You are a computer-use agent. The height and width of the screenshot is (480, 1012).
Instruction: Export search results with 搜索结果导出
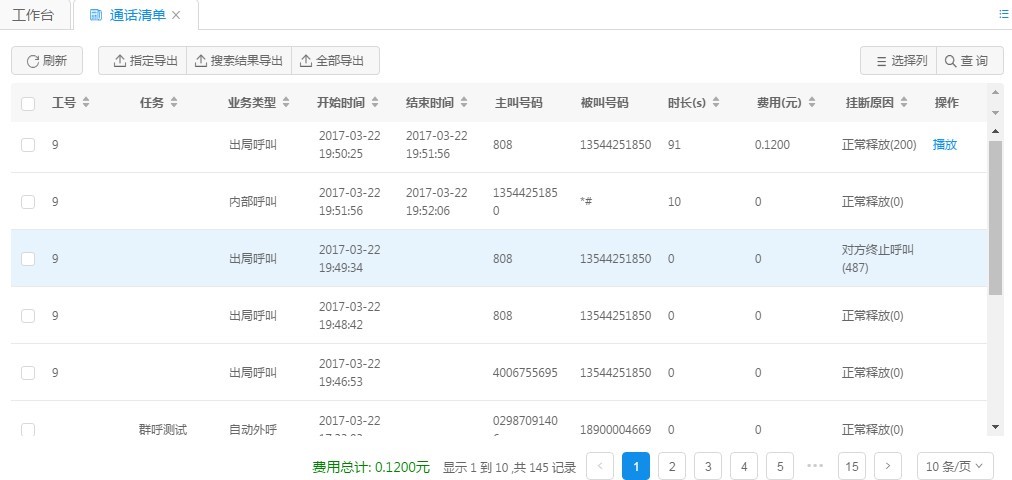[239, 61]
